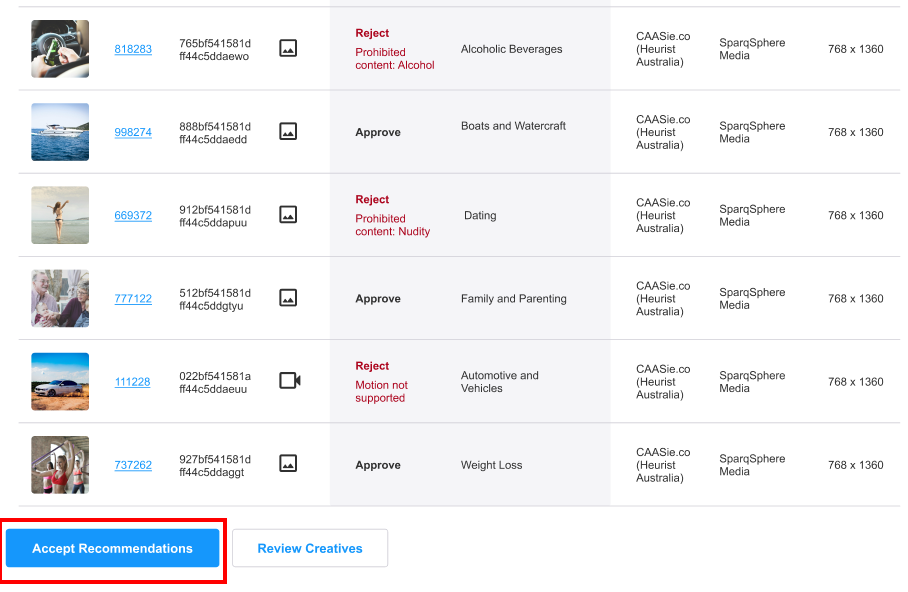Open creative ID link 777122
Screen dimensions: 908x592
(133, 299)
